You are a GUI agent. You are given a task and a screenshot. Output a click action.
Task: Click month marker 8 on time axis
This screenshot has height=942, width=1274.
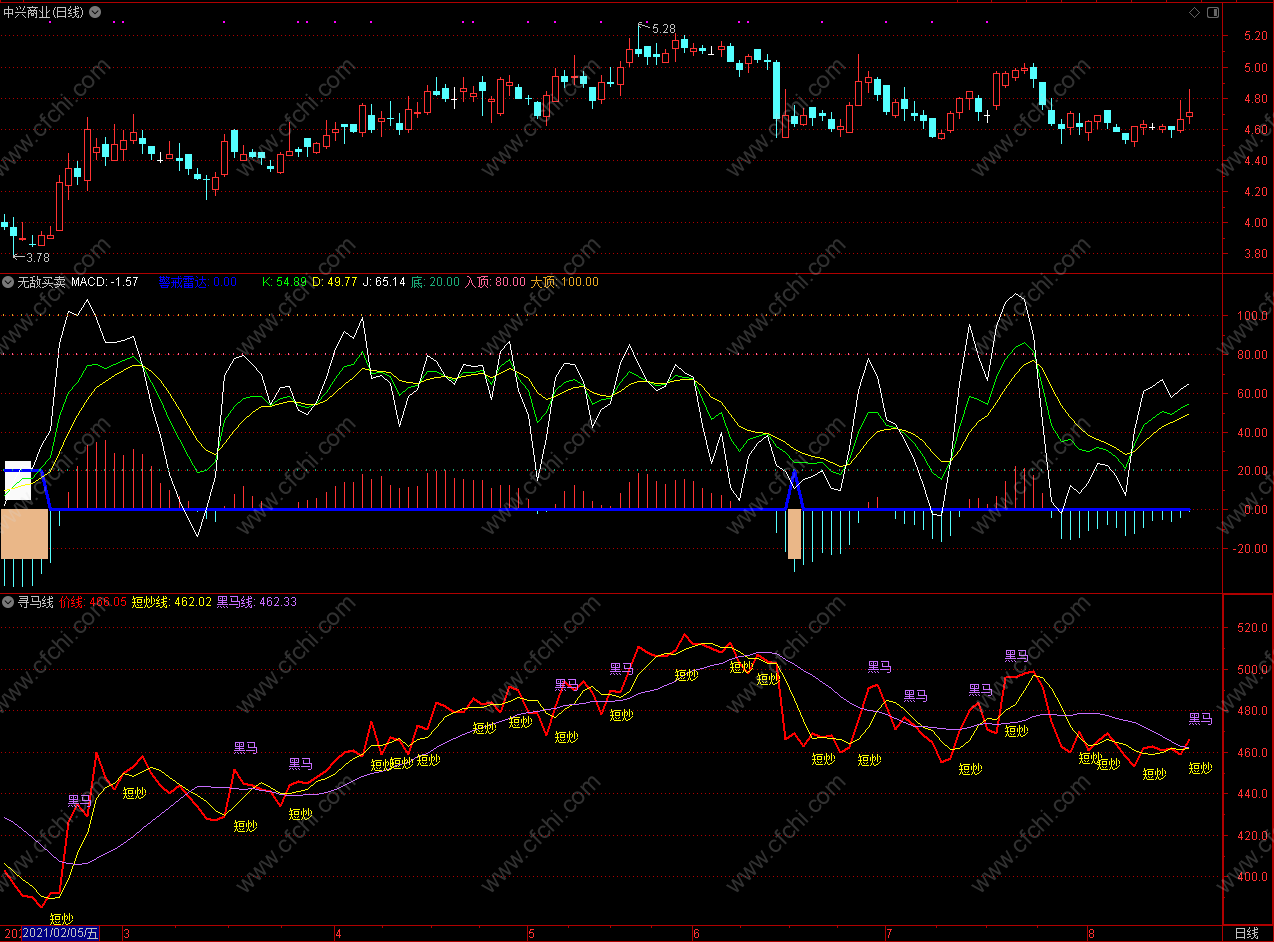(1090, 934)
